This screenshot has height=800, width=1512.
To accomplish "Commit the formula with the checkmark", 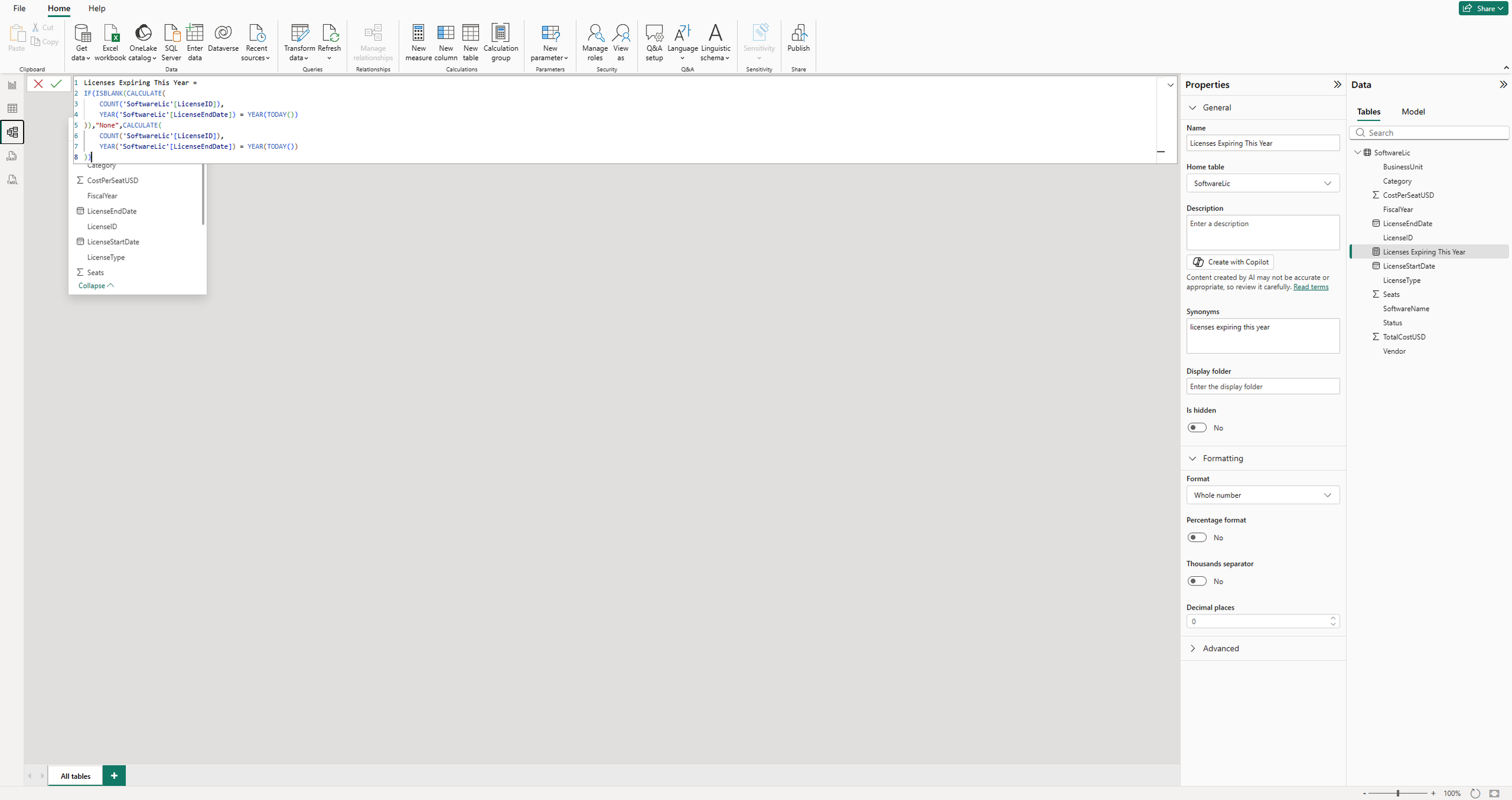I will pos(56,84).
